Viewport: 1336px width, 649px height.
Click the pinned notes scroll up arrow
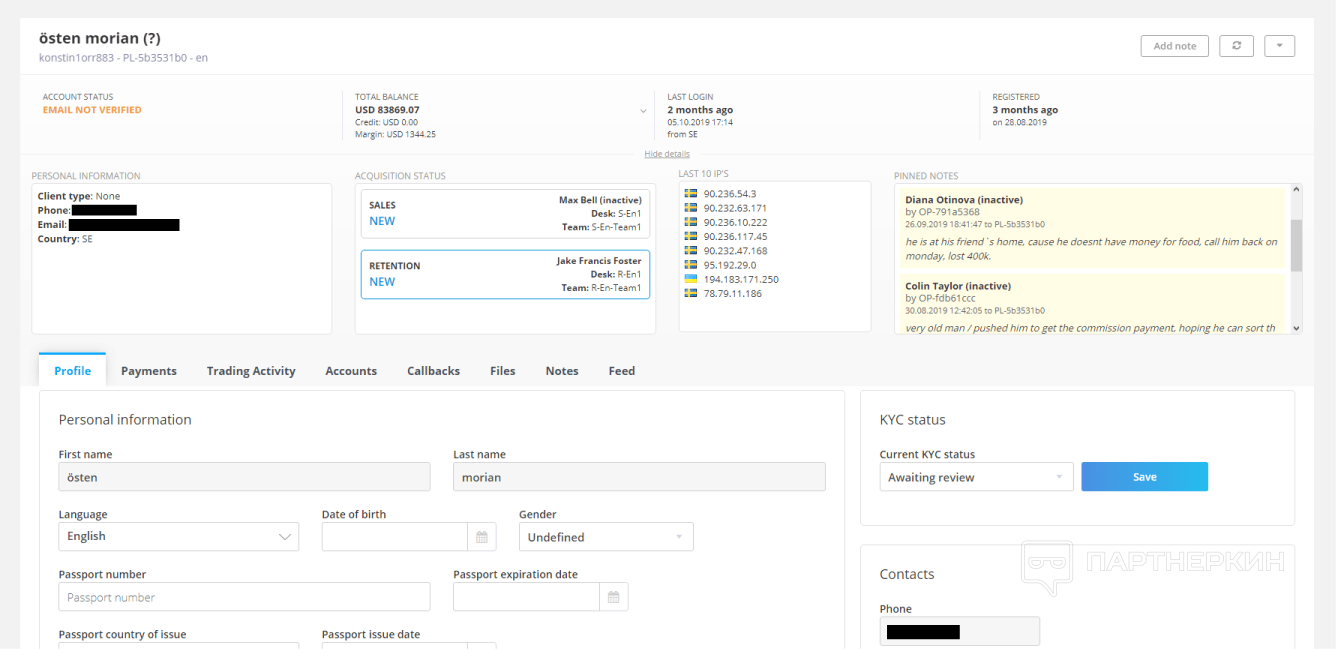pyautogui.click(x=1296, y=189)
